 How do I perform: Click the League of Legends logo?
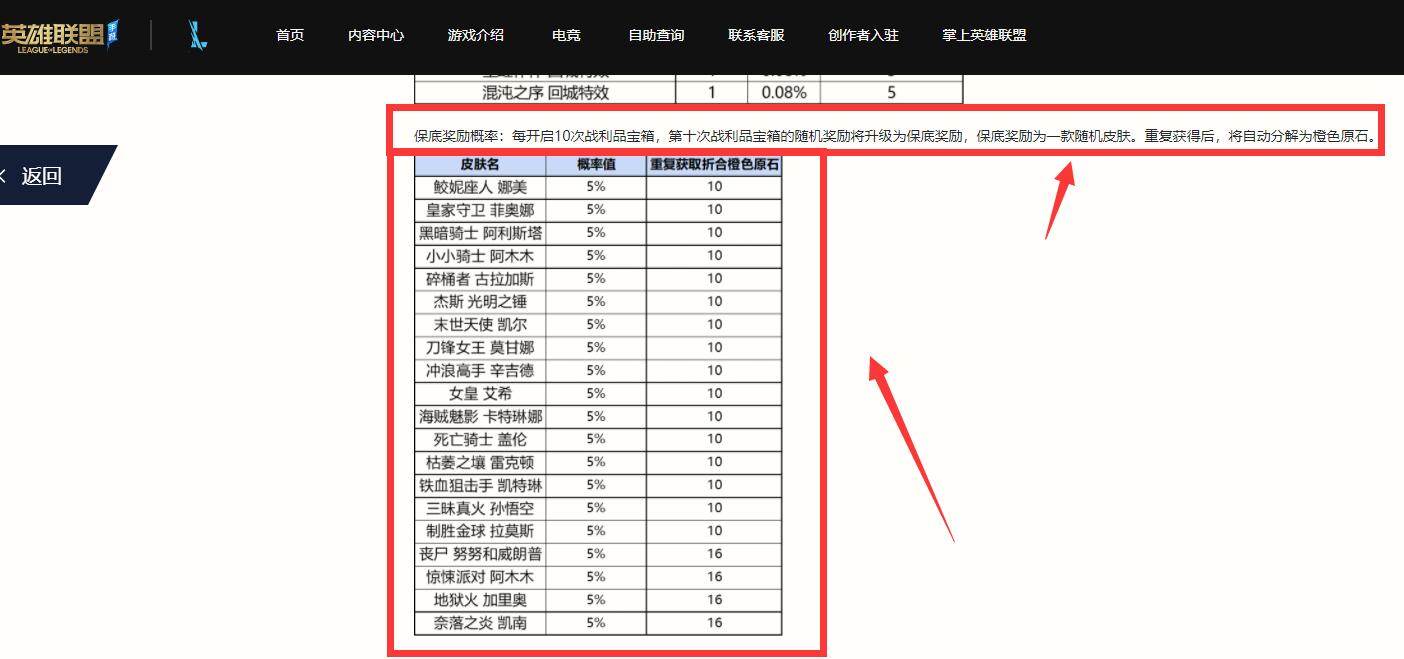(60, 36)
